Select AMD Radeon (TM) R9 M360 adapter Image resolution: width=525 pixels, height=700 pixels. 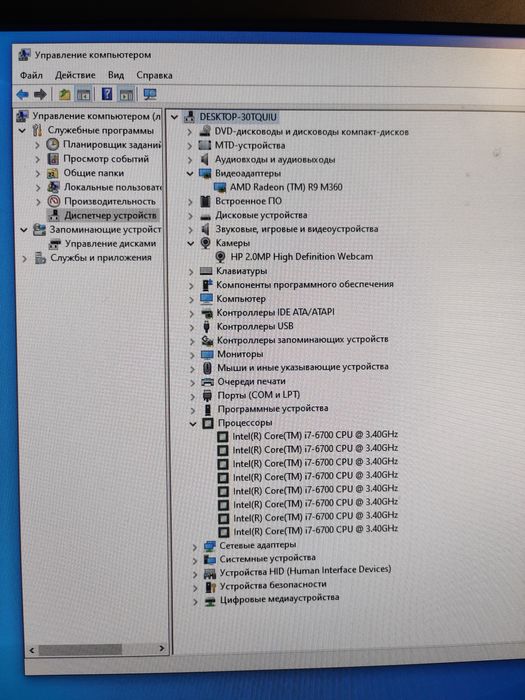[x=286, y=187]
